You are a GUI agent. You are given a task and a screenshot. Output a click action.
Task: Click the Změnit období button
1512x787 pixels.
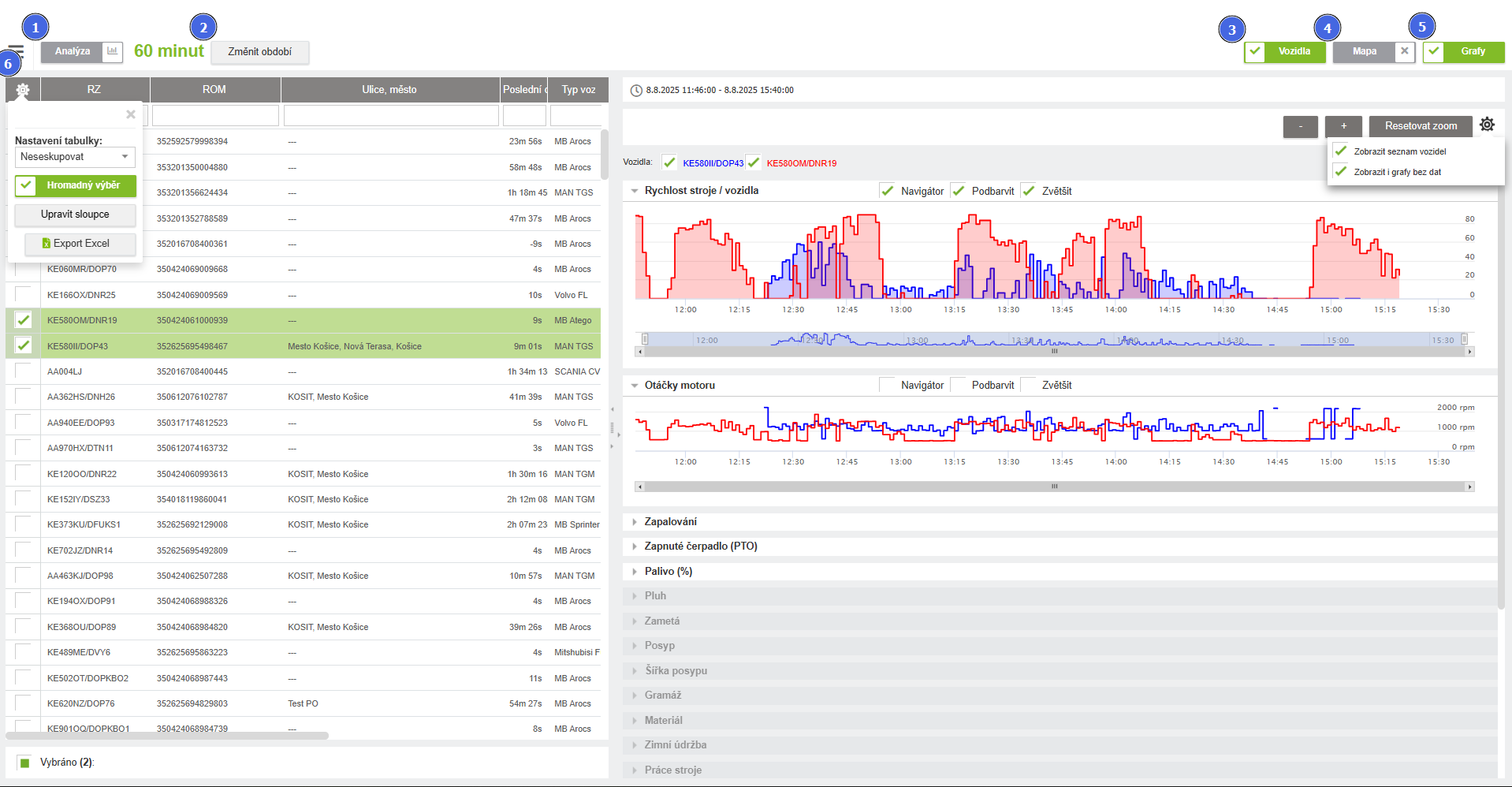pos(259,52)
